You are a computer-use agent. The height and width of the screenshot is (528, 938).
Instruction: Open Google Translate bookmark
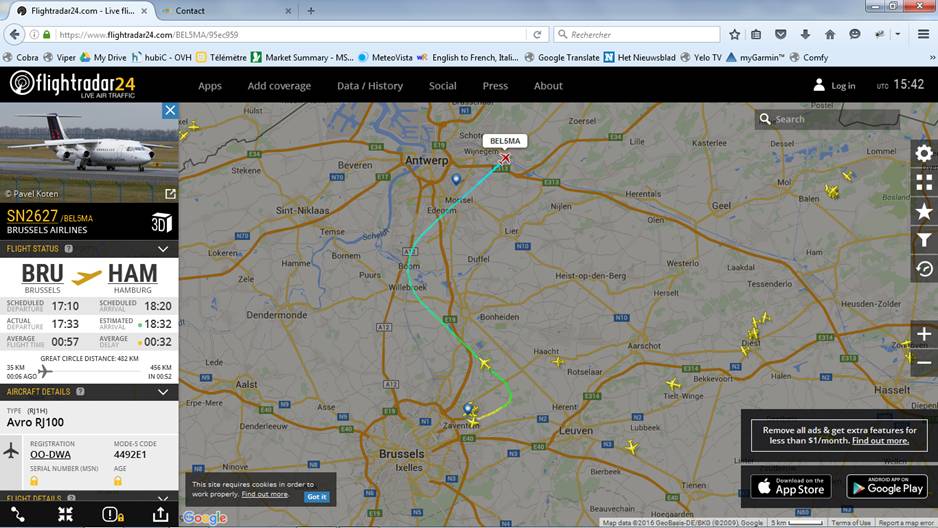[562, 57]
